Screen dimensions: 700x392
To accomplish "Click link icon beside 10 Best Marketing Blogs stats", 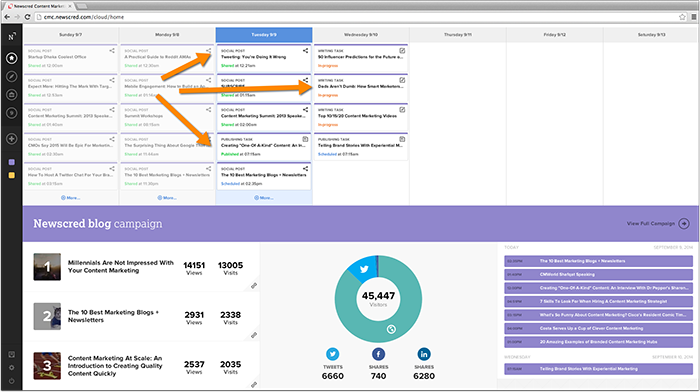I will coord(254,335).
